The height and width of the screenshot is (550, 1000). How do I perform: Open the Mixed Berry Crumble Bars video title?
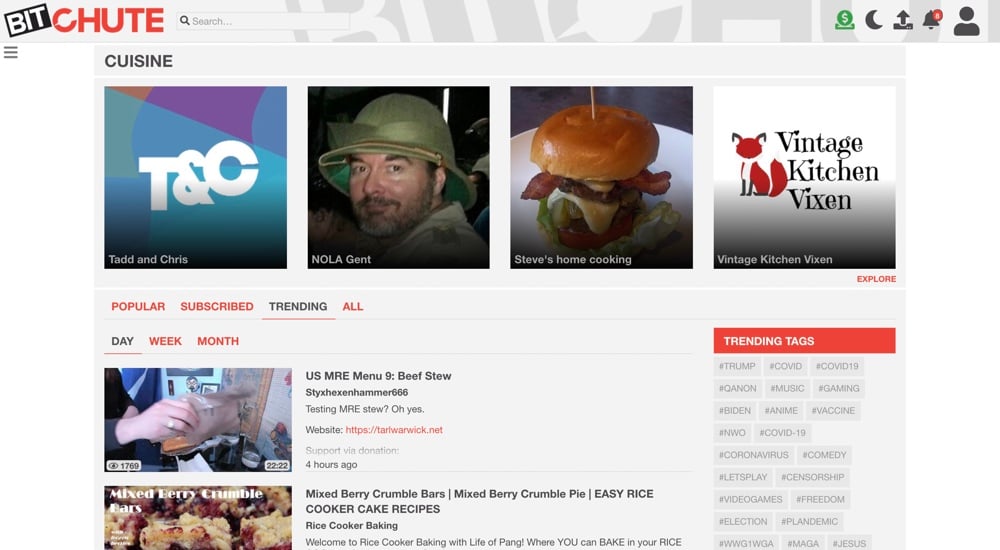tap(480, 502)
